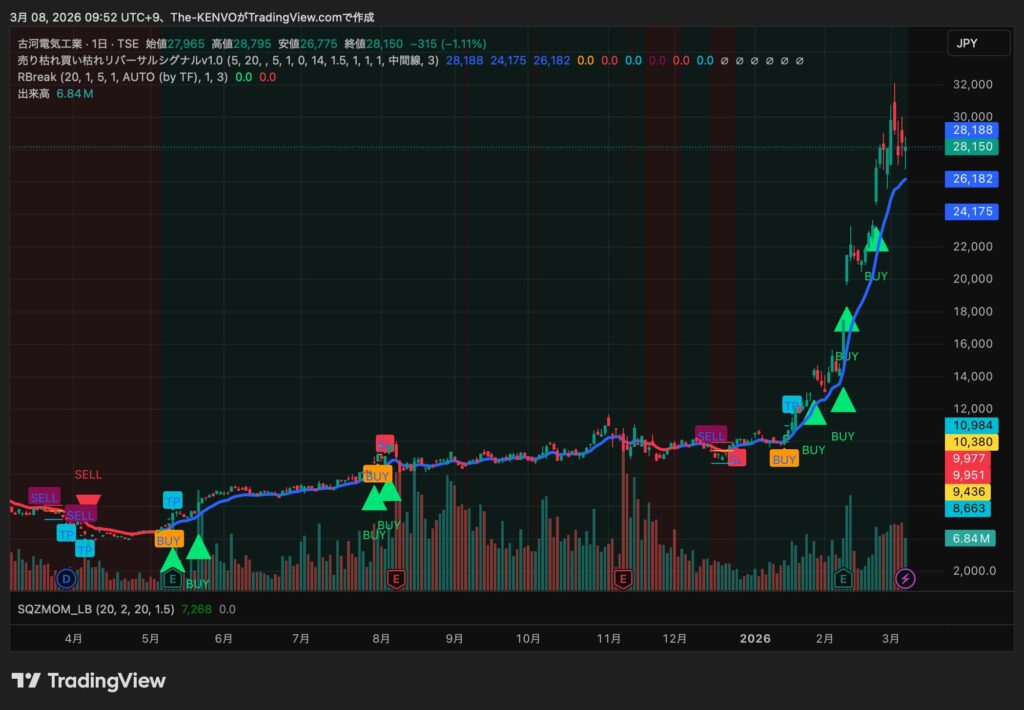This screenshot has height=710, width=1024.
Task: Click the blue dividend D marker
Action: tap(67, 578)
